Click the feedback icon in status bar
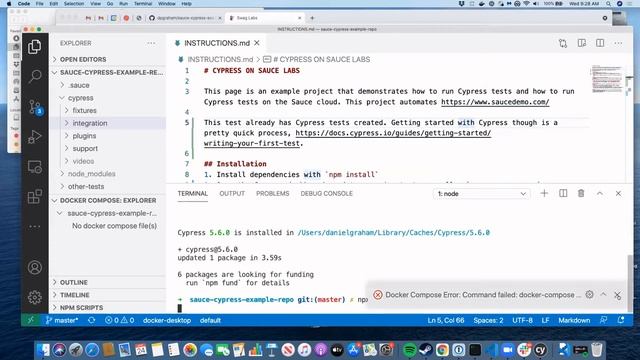 coord(604,320)
